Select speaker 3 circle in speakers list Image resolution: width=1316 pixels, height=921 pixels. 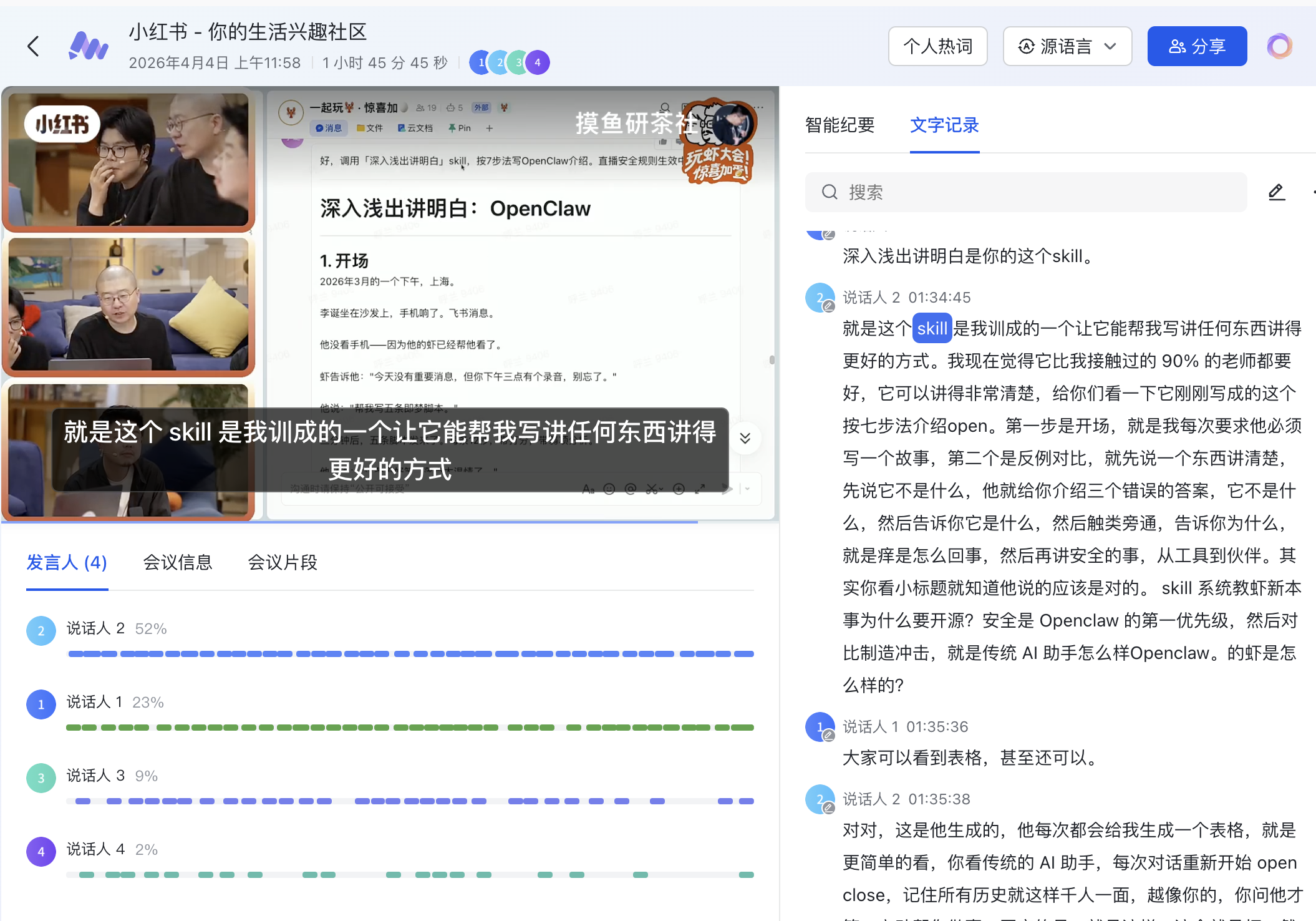pyautogui.click(x=41, y=777)
